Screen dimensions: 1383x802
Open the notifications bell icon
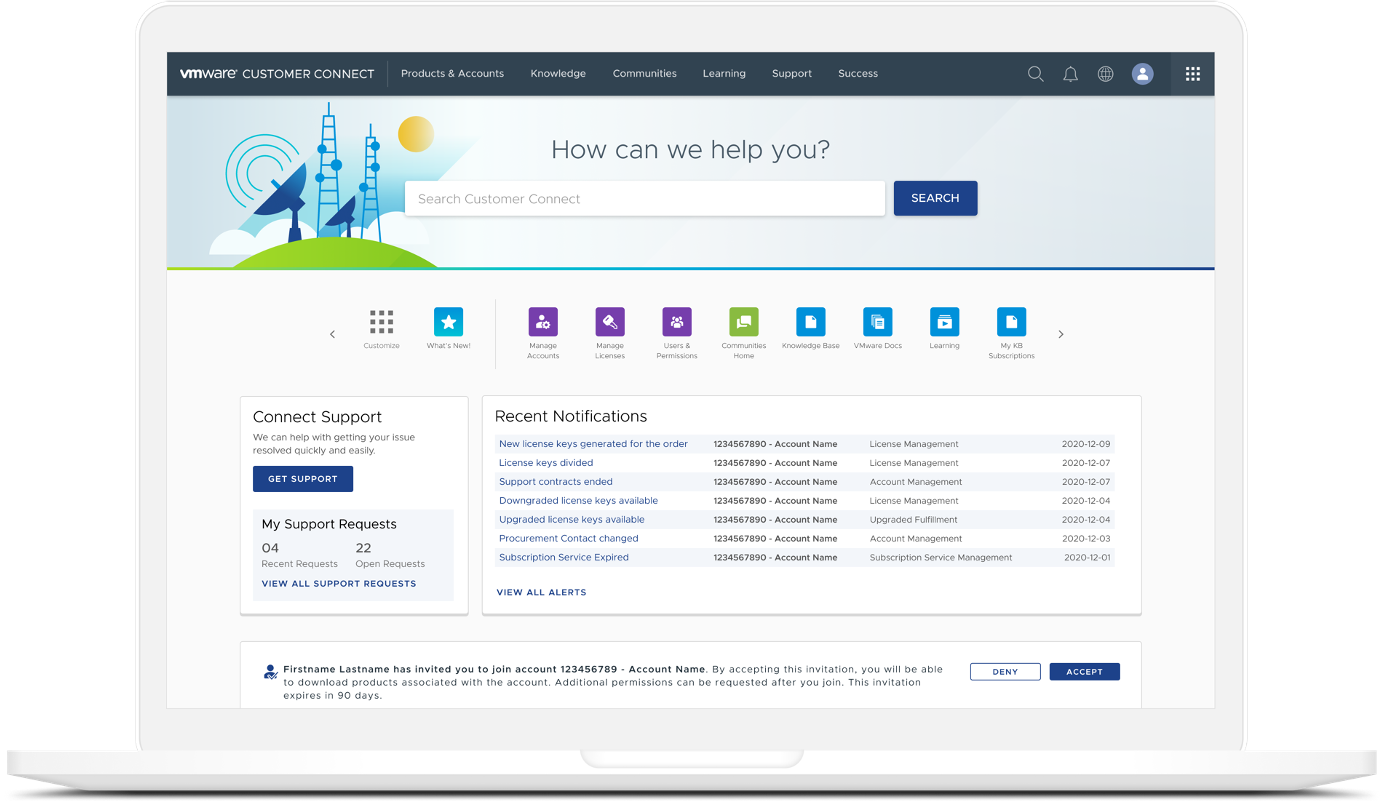1070,73
